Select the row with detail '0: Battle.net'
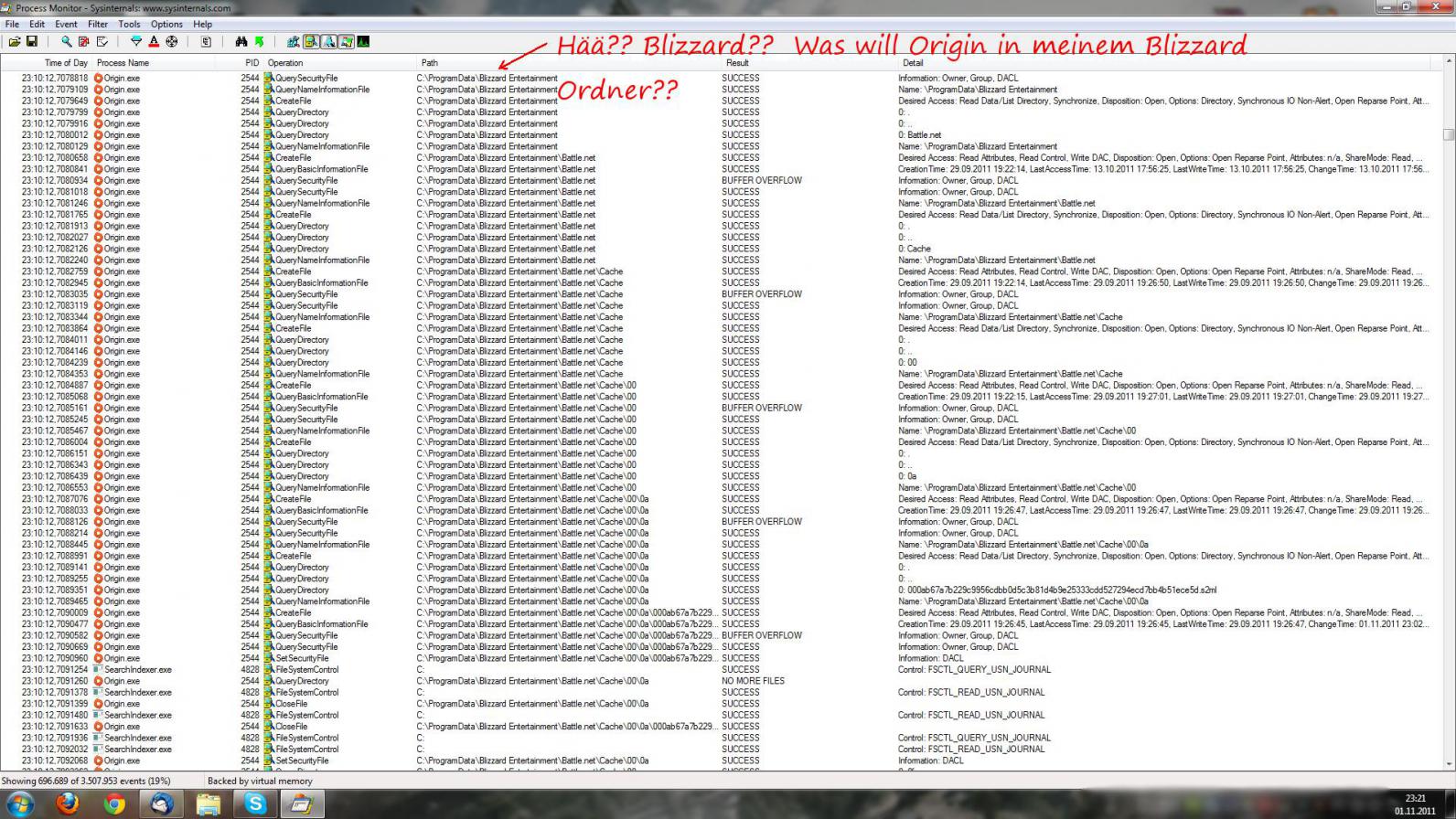This screenshot has width=1456, height=819. [721, 134]
